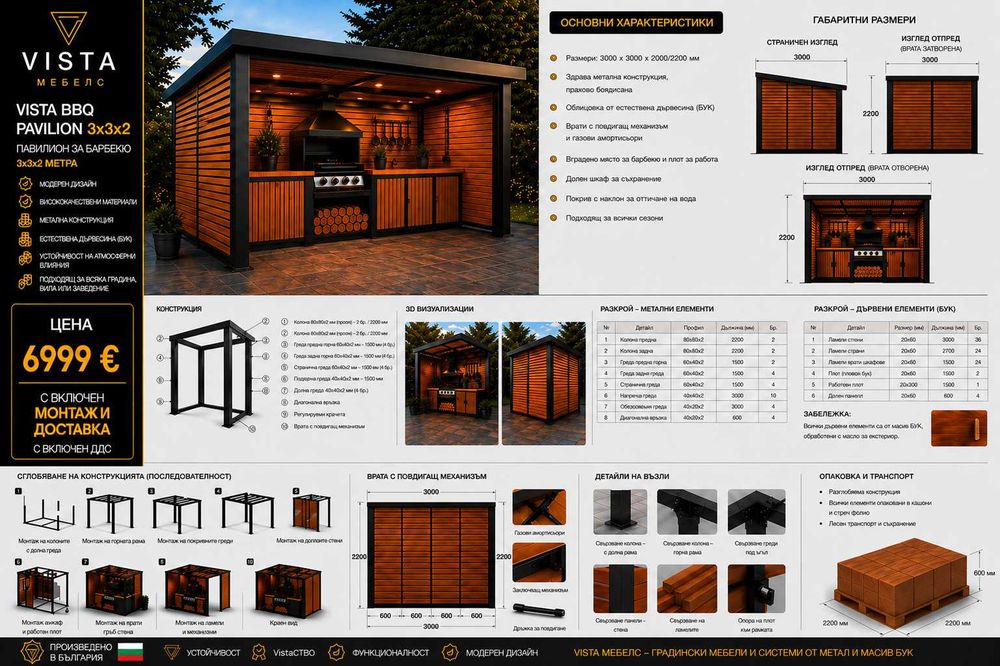Click the "Опаковка и транспорт" heading
1000x666 pixels.
click(x=866, y=476)
